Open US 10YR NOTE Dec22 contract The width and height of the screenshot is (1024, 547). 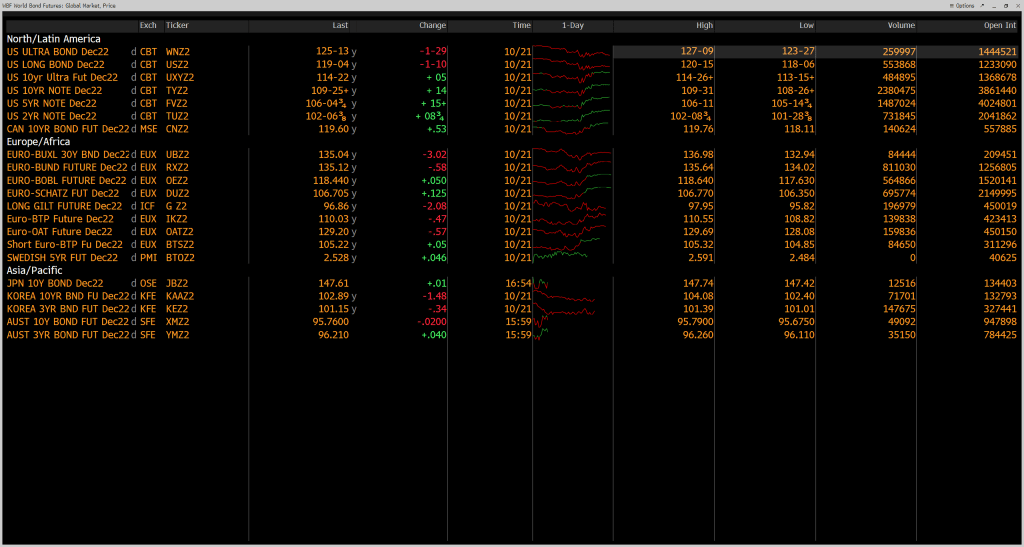coord(52,90)
